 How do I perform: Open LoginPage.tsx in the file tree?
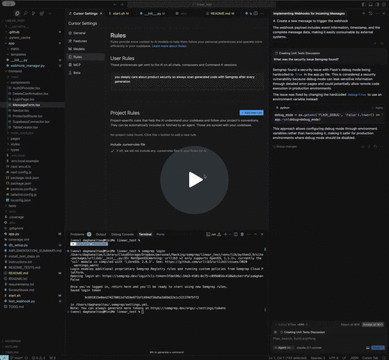coord(23,99)
